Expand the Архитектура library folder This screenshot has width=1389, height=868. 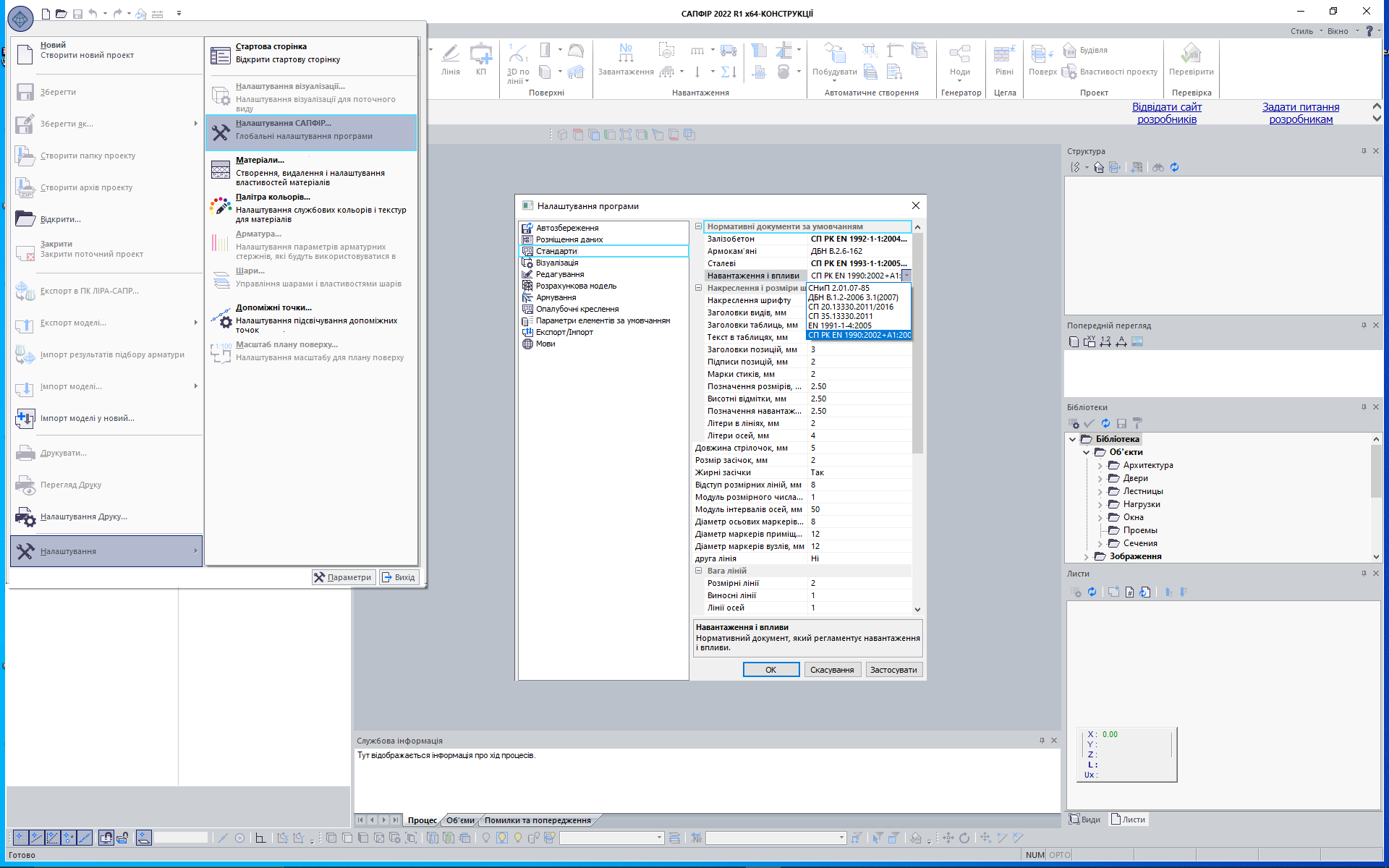[x=1100, y=466]
